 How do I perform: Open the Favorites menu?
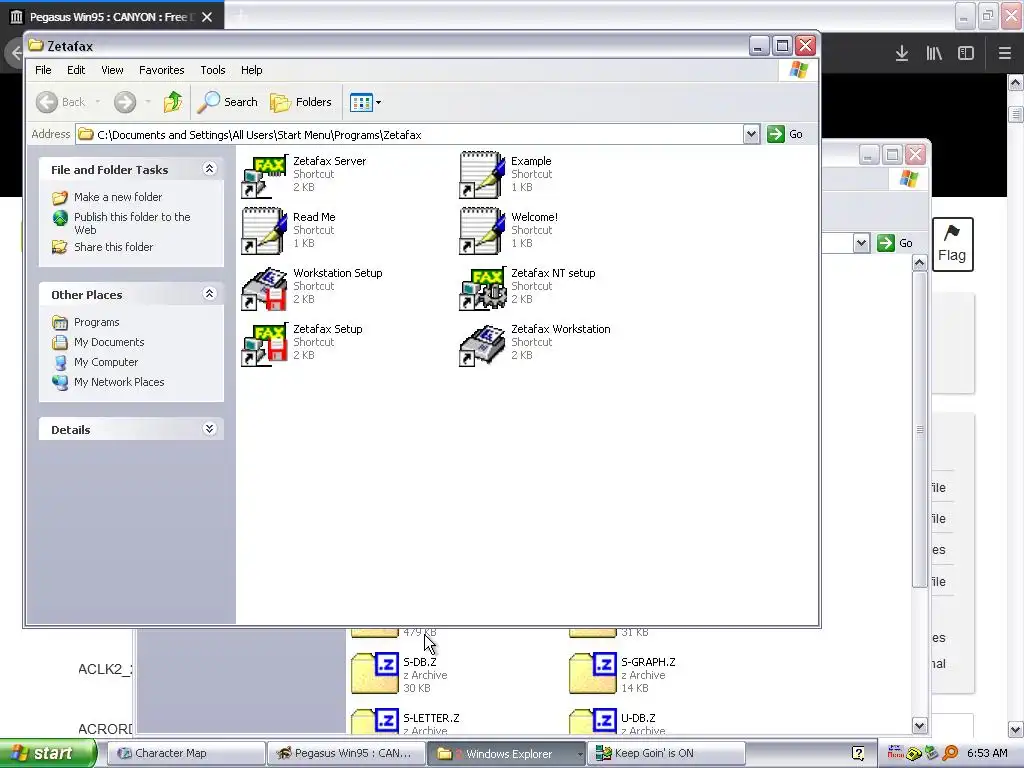point(161,70)
